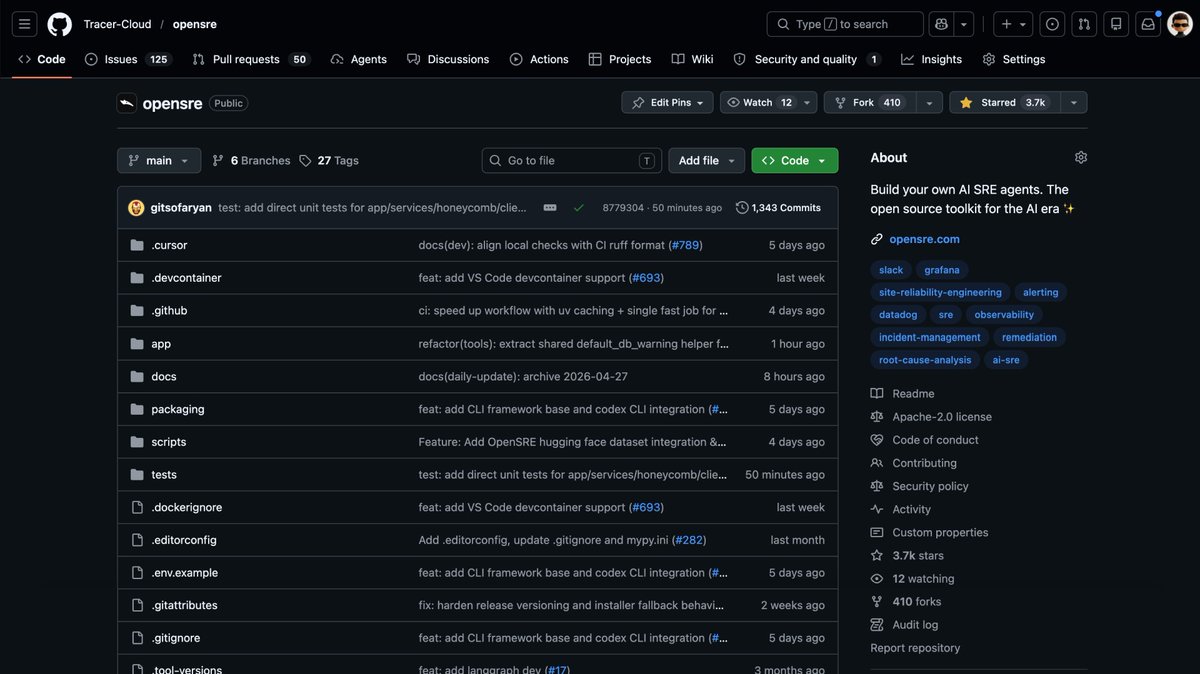Viewport: 1200px width, 674px height.
Task: Open the Agents tab
Action: coord(358,59)
